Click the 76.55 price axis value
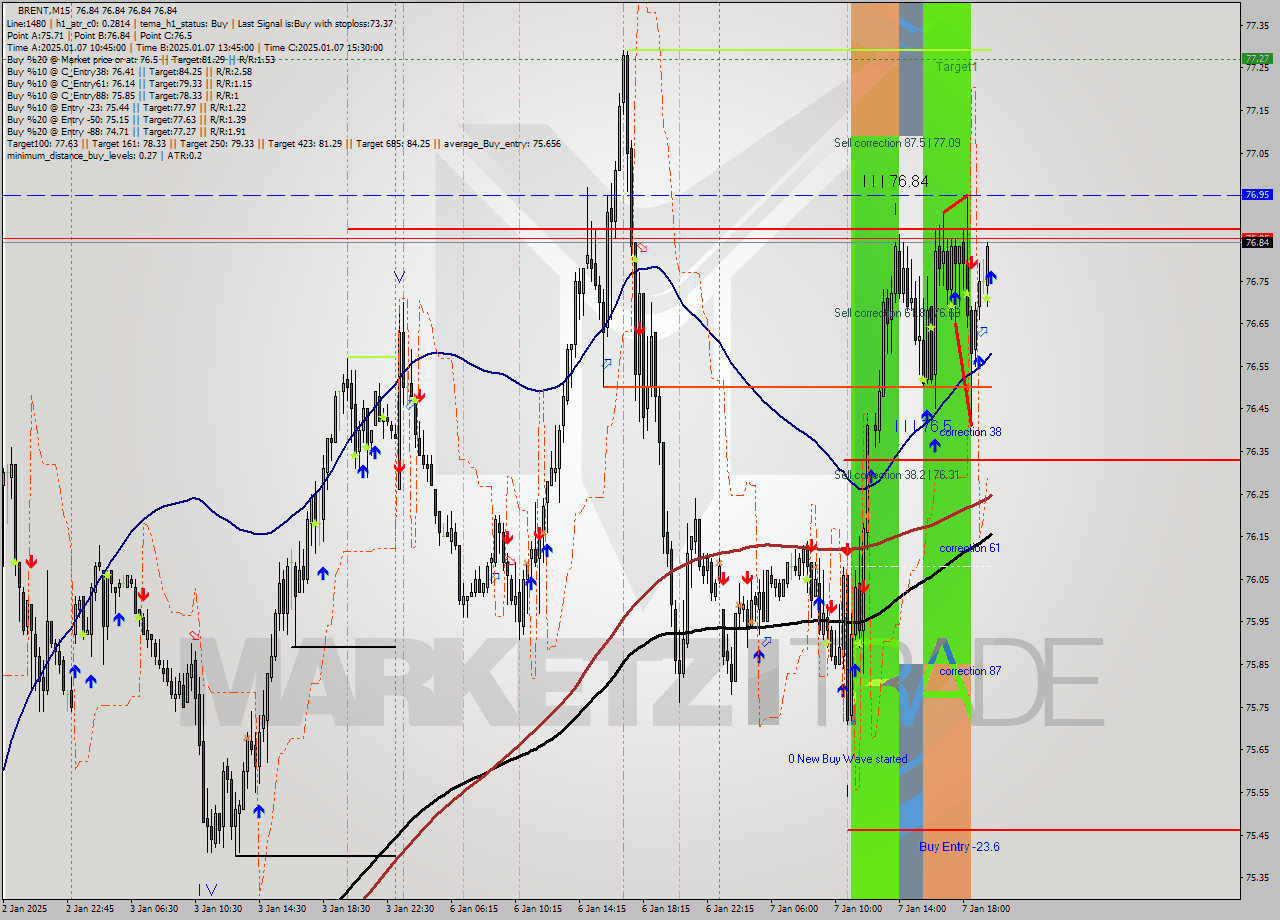 (1257, 366)
